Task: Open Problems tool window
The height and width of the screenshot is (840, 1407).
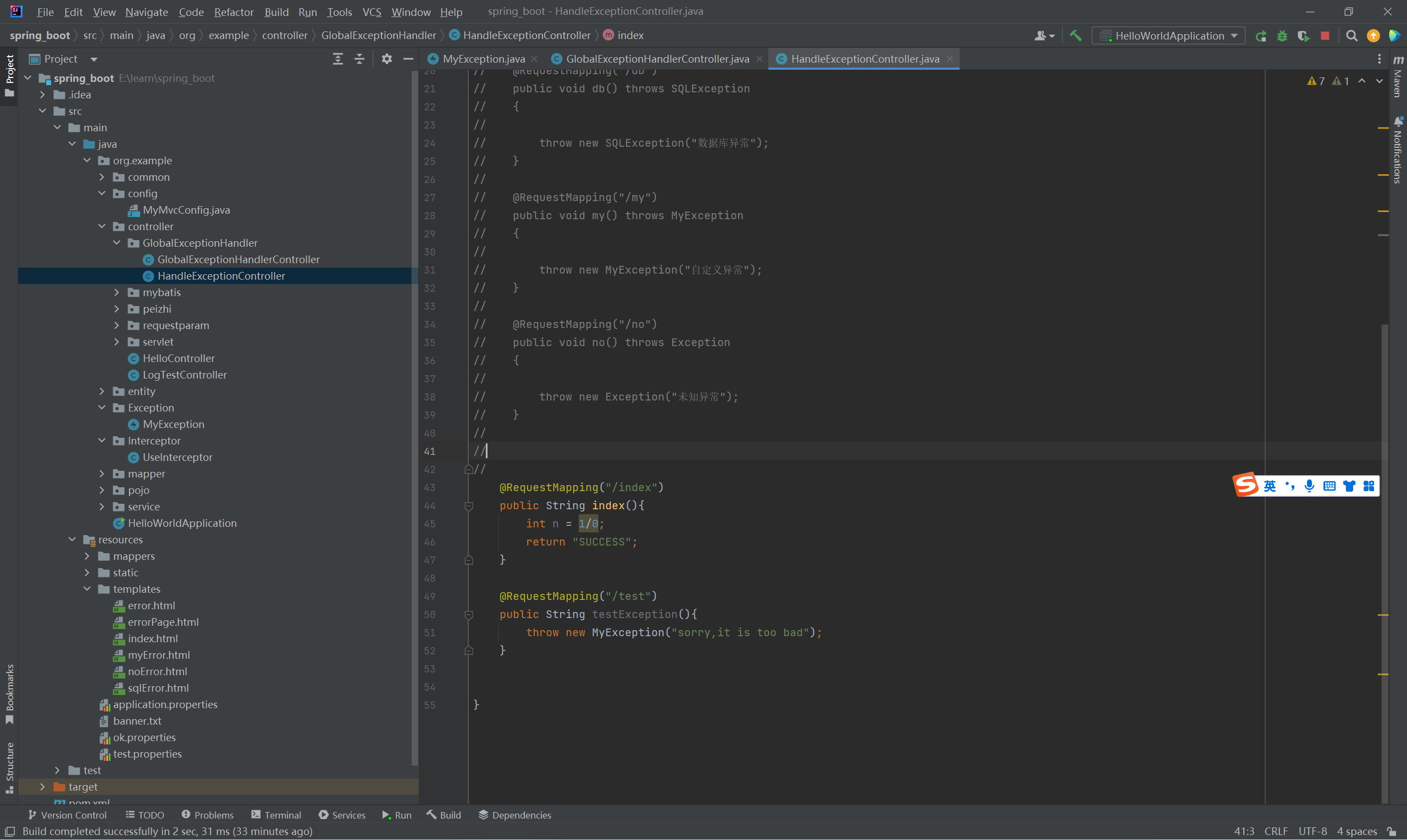Action: pos(207,815)
